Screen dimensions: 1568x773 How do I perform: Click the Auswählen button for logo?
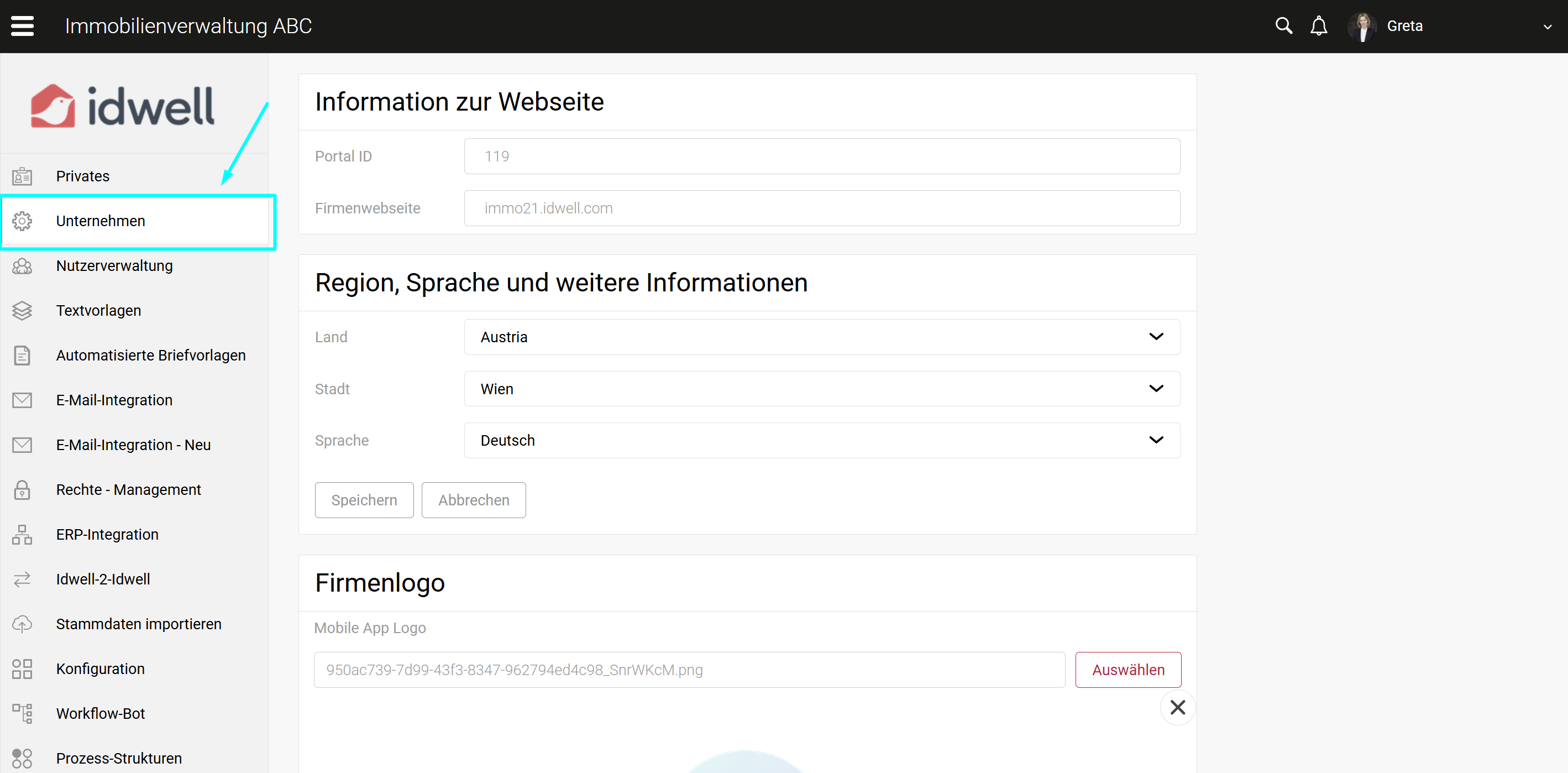(1128, 670)
